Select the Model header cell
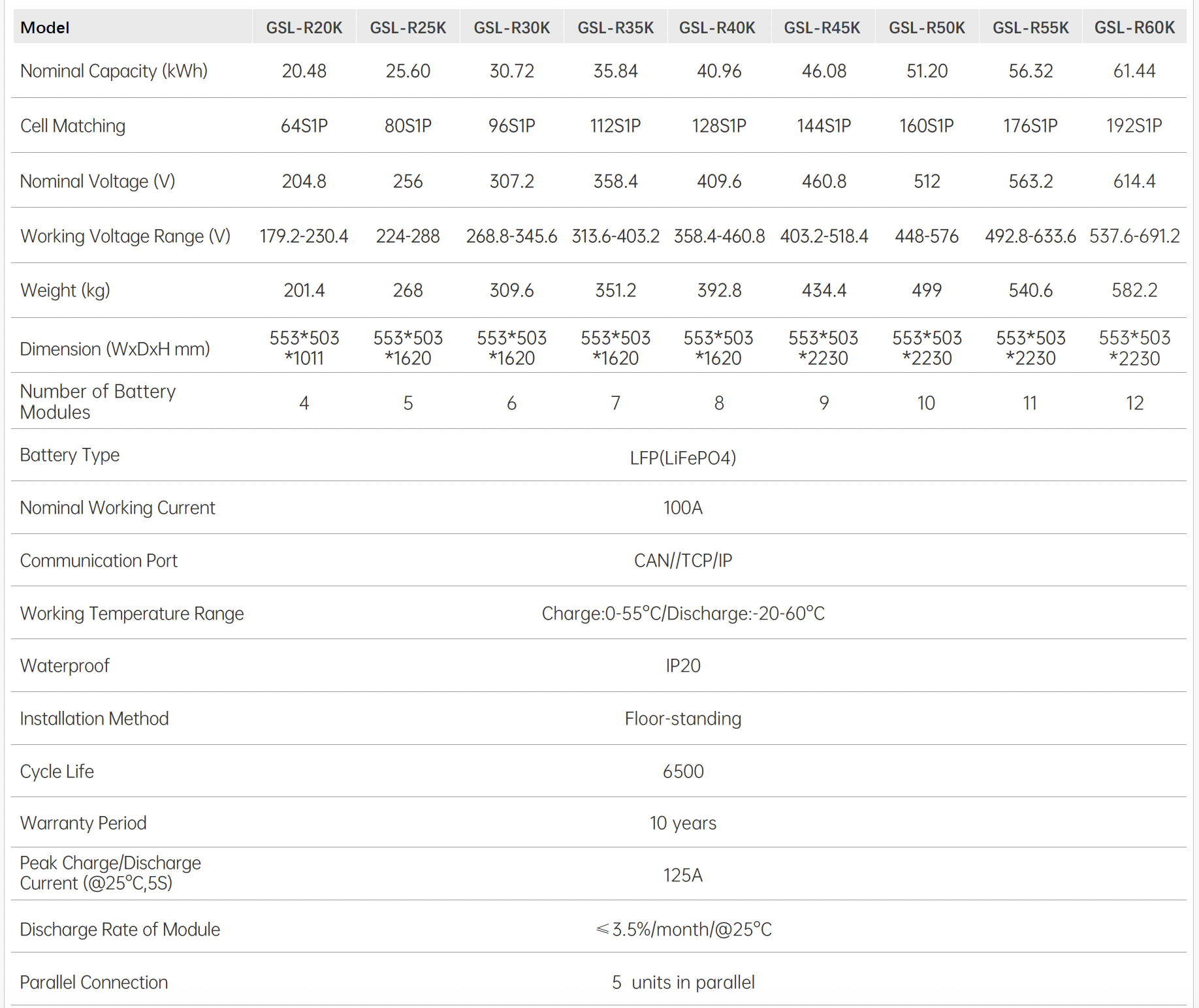 point(45,27)
